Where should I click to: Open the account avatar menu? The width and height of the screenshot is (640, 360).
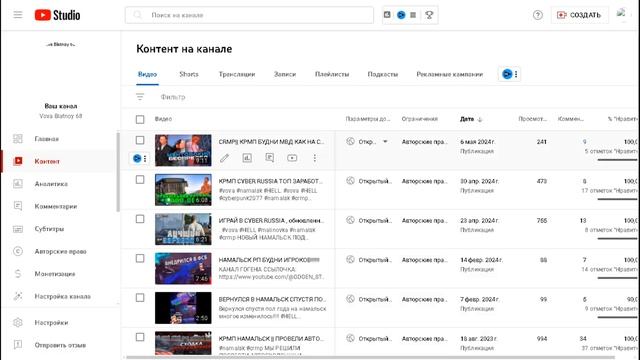click(621, 14)
